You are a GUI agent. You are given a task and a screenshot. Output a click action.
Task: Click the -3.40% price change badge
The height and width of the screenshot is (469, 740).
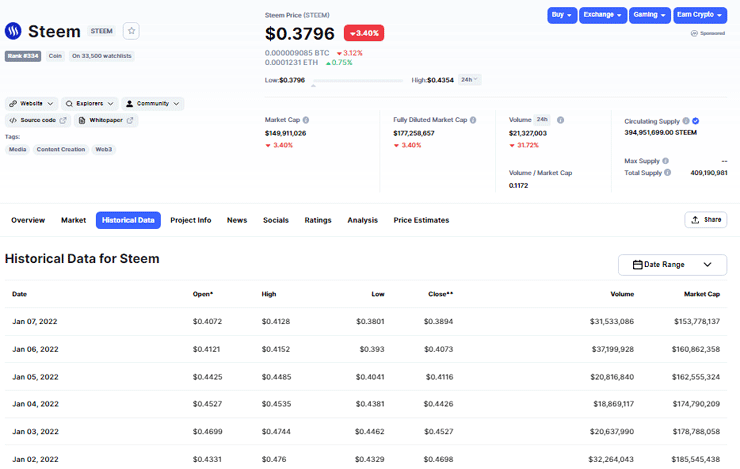[364, 33]
